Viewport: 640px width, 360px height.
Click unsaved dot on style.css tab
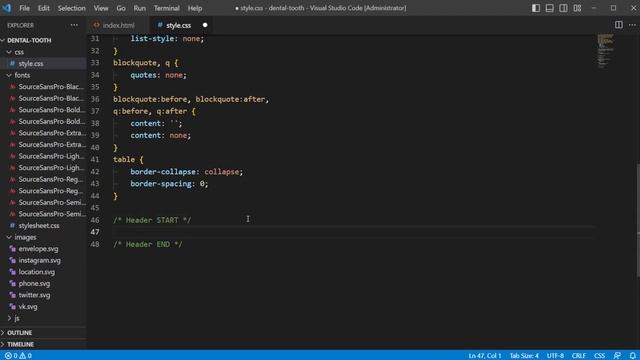[205, 25]
